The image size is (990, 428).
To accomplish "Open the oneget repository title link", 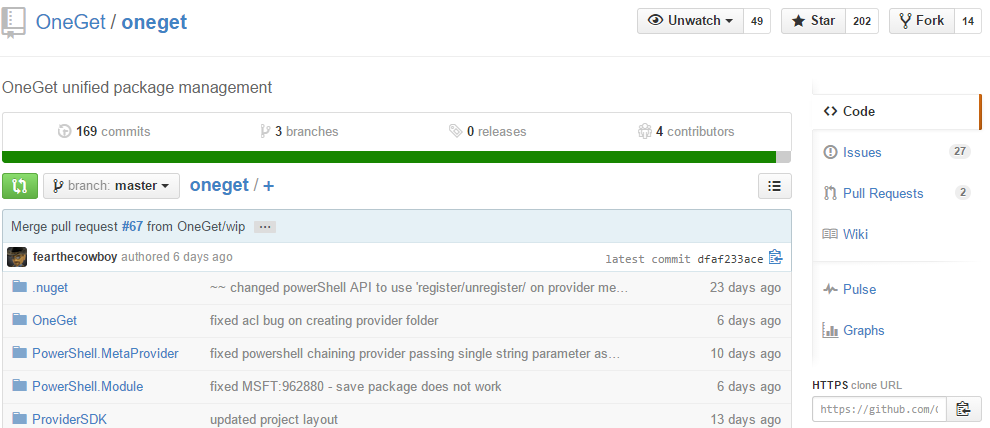I will [154, 23].
